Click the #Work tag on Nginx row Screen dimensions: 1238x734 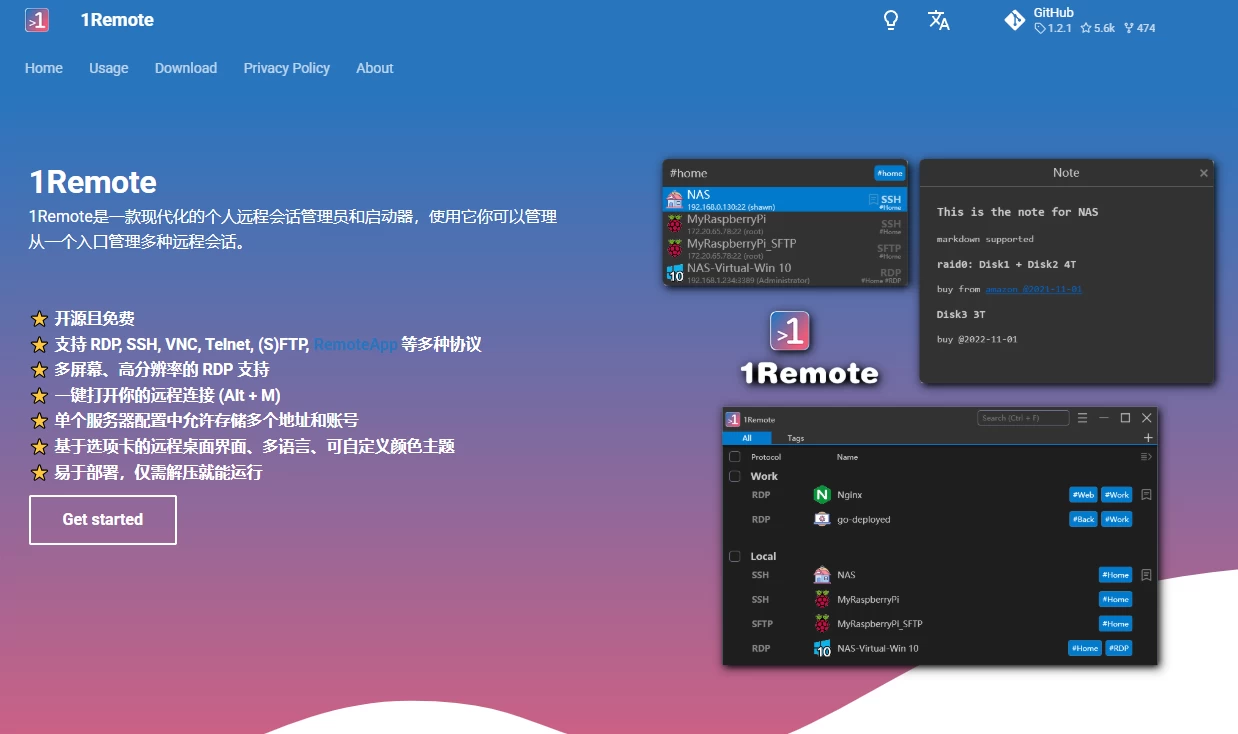1117,494
